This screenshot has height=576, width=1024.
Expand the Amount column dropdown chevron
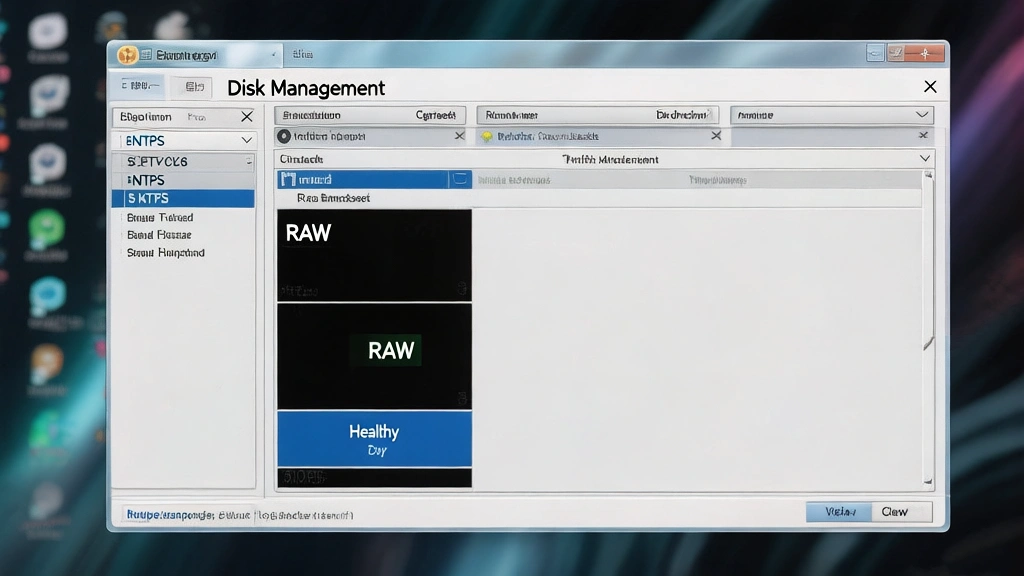pos(925,114)
